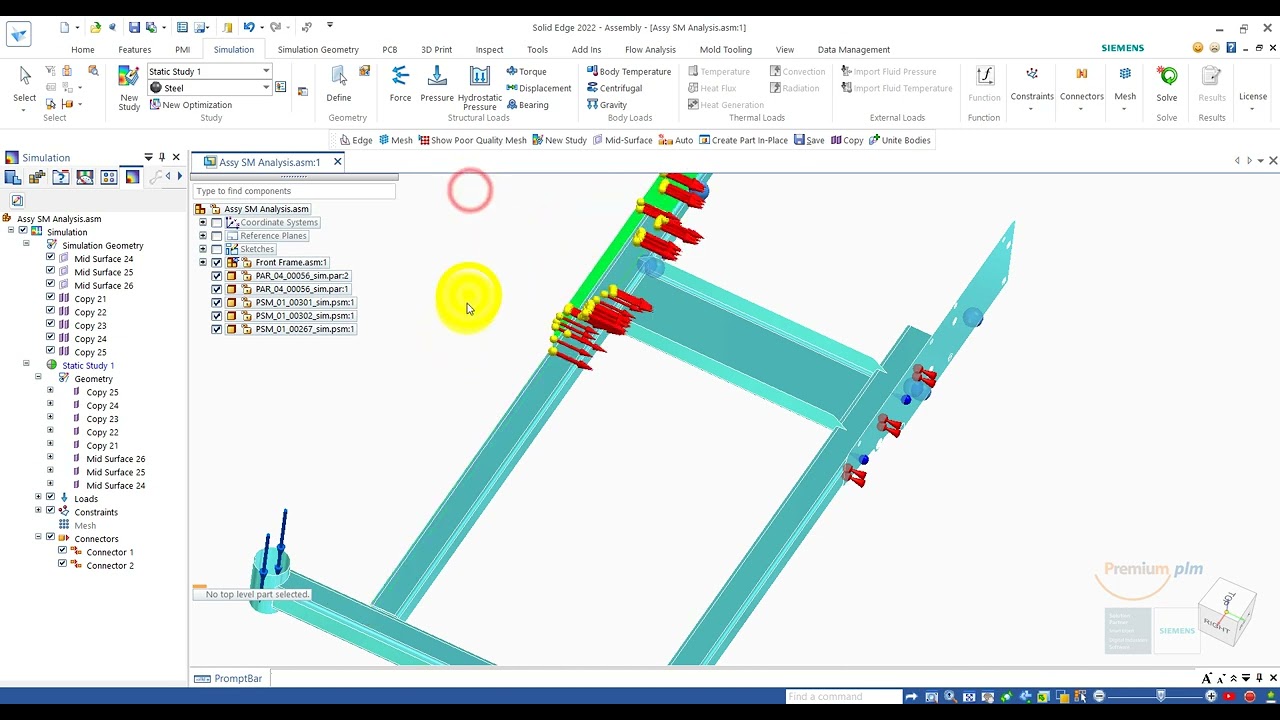Screen dimensions: 1280x720
Task: Select the Pressure load tool
Action: click(x=437, y=84)
